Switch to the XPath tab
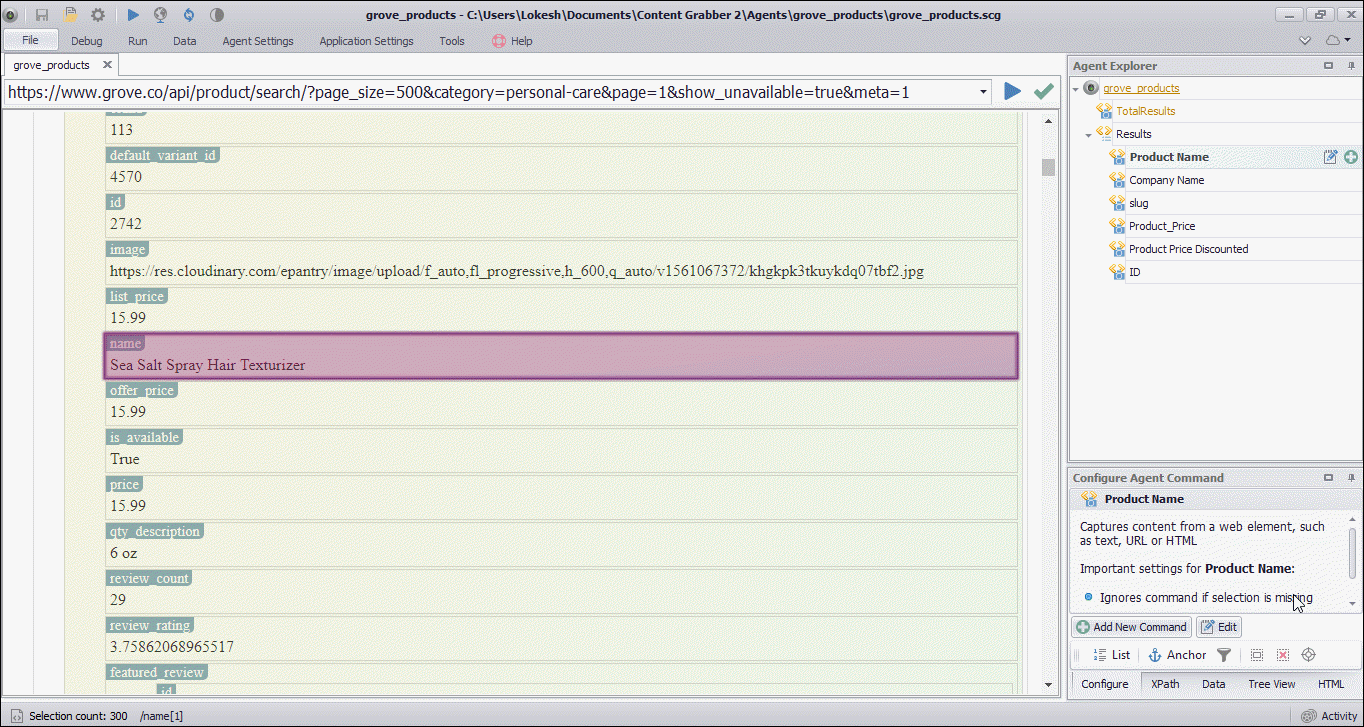 point(1165,684)
